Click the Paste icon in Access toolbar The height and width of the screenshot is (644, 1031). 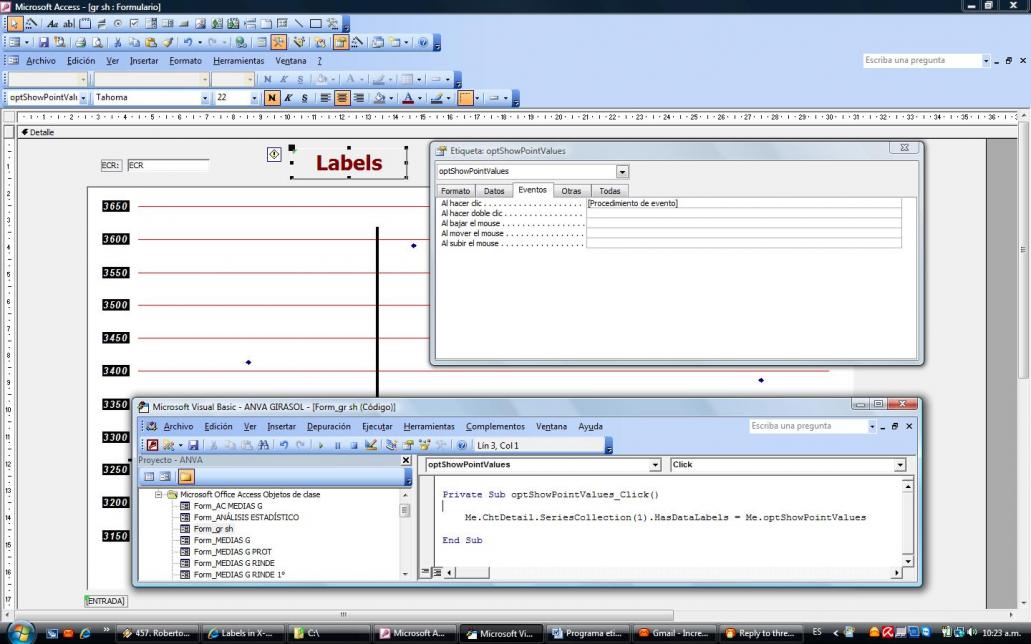pos(151,42)
